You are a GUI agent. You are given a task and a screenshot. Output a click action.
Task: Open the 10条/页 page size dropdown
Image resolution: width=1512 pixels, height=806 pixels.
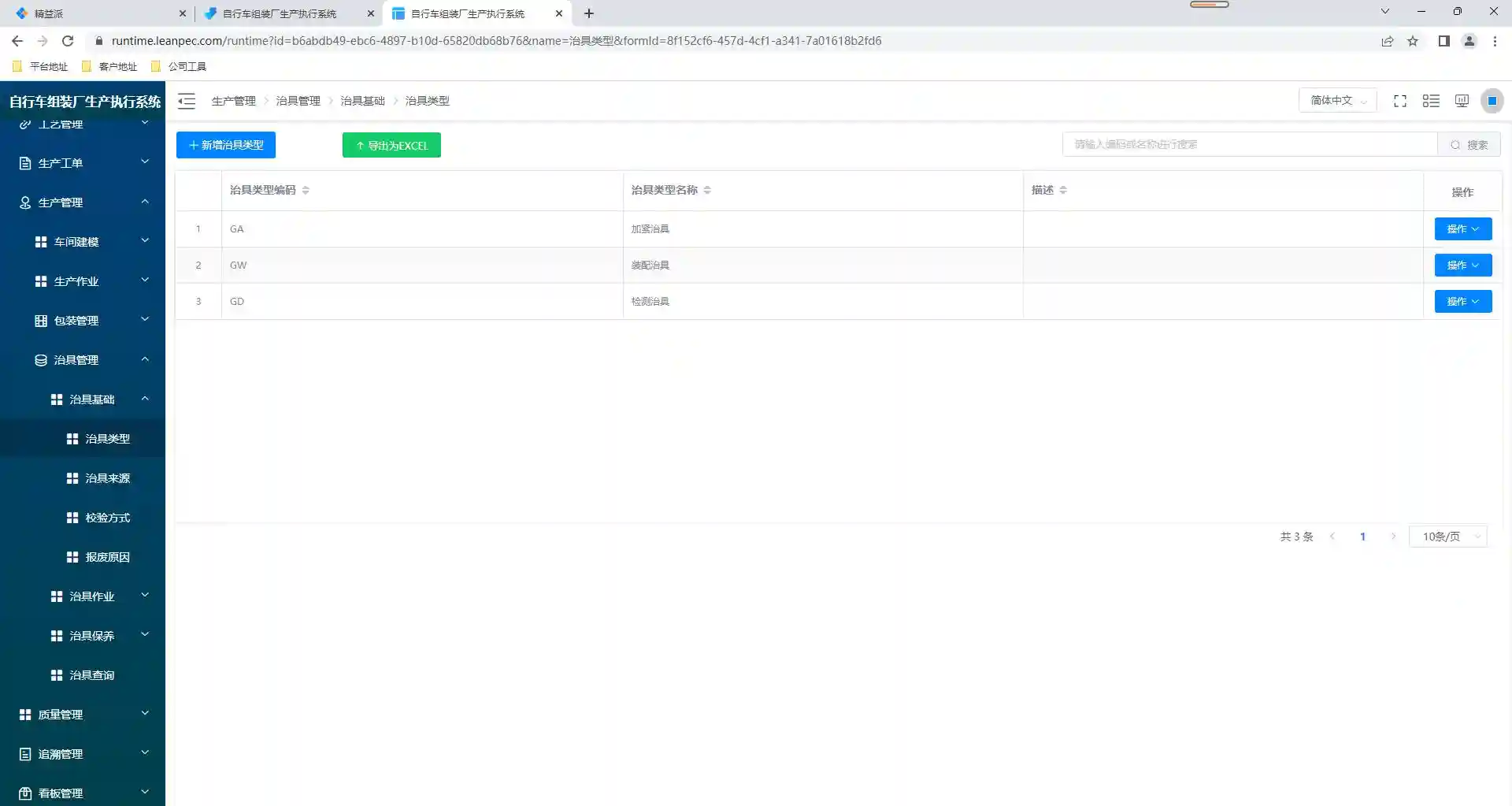pos(1447,537)
